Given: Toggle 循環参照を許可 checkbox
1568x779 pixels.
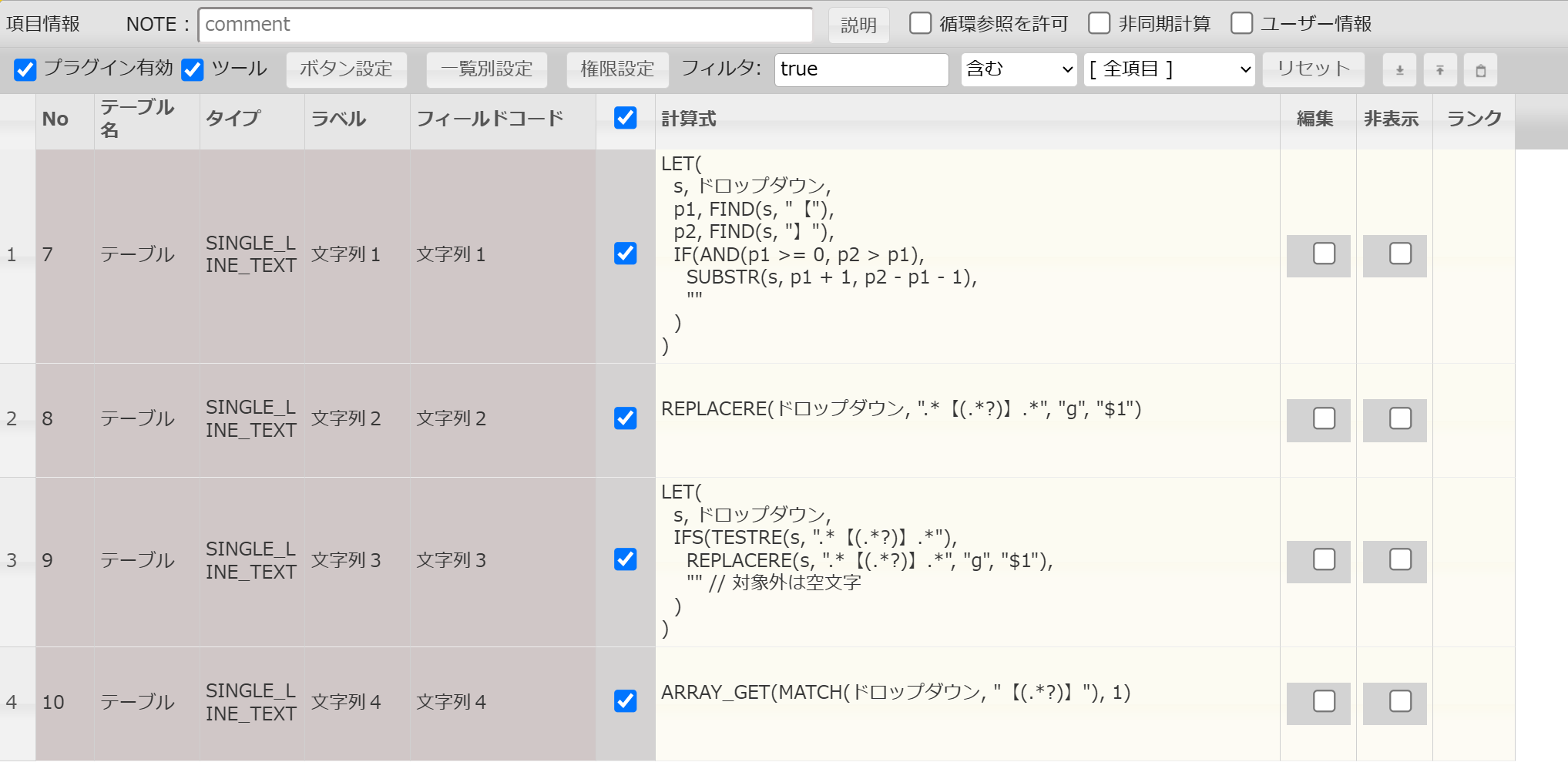Looking at the screenshot, I should click(x=920, y=23).
